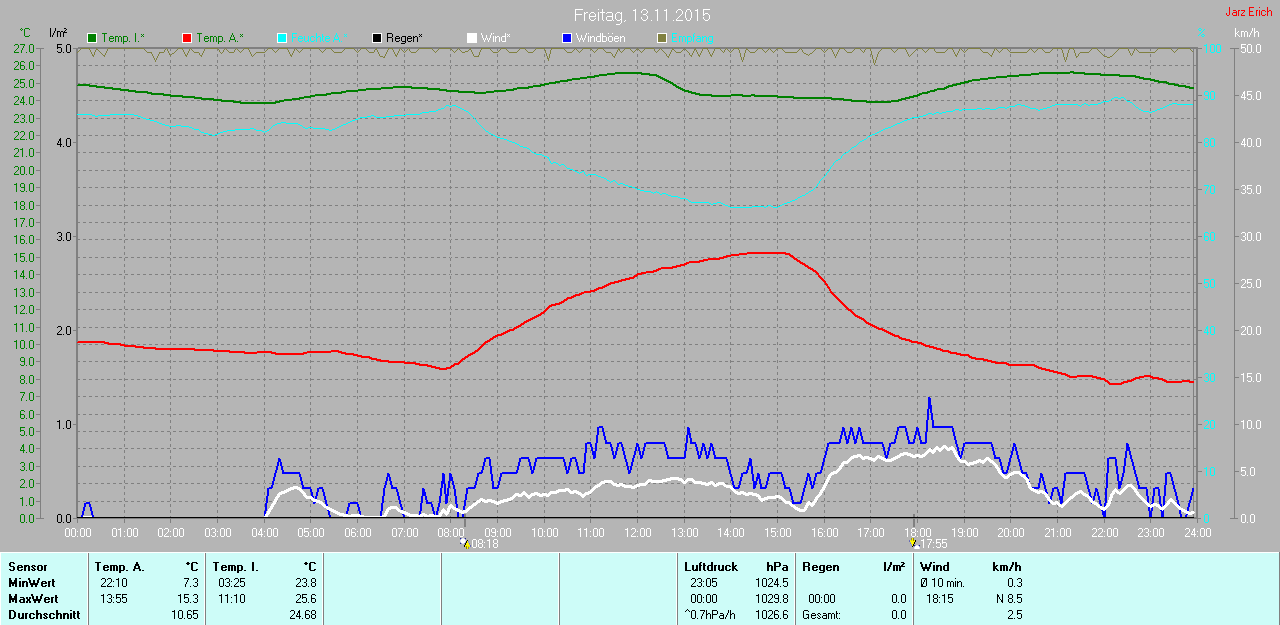Click the MinWert row label

coord(30,583)
